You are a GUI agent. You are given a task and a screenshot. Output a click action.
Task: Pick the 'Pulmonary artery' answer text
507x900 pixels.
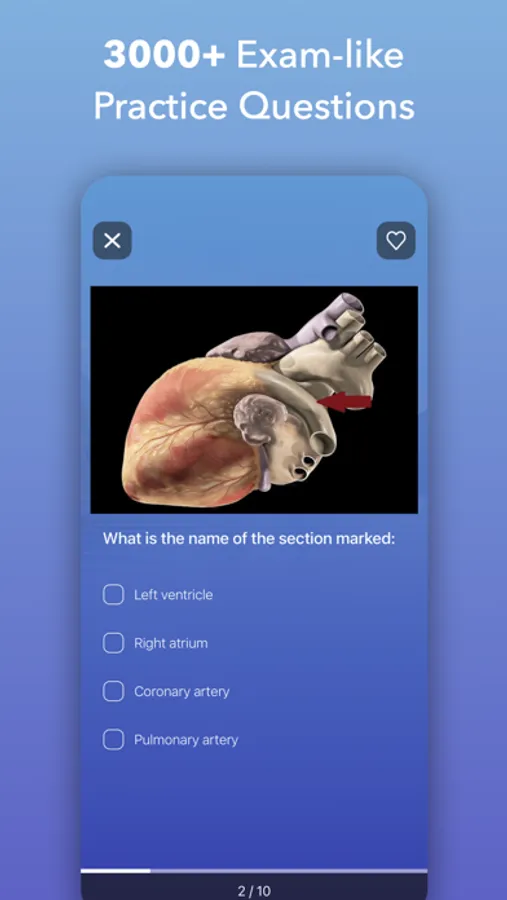pyautogui.click(x=186, y=740)
